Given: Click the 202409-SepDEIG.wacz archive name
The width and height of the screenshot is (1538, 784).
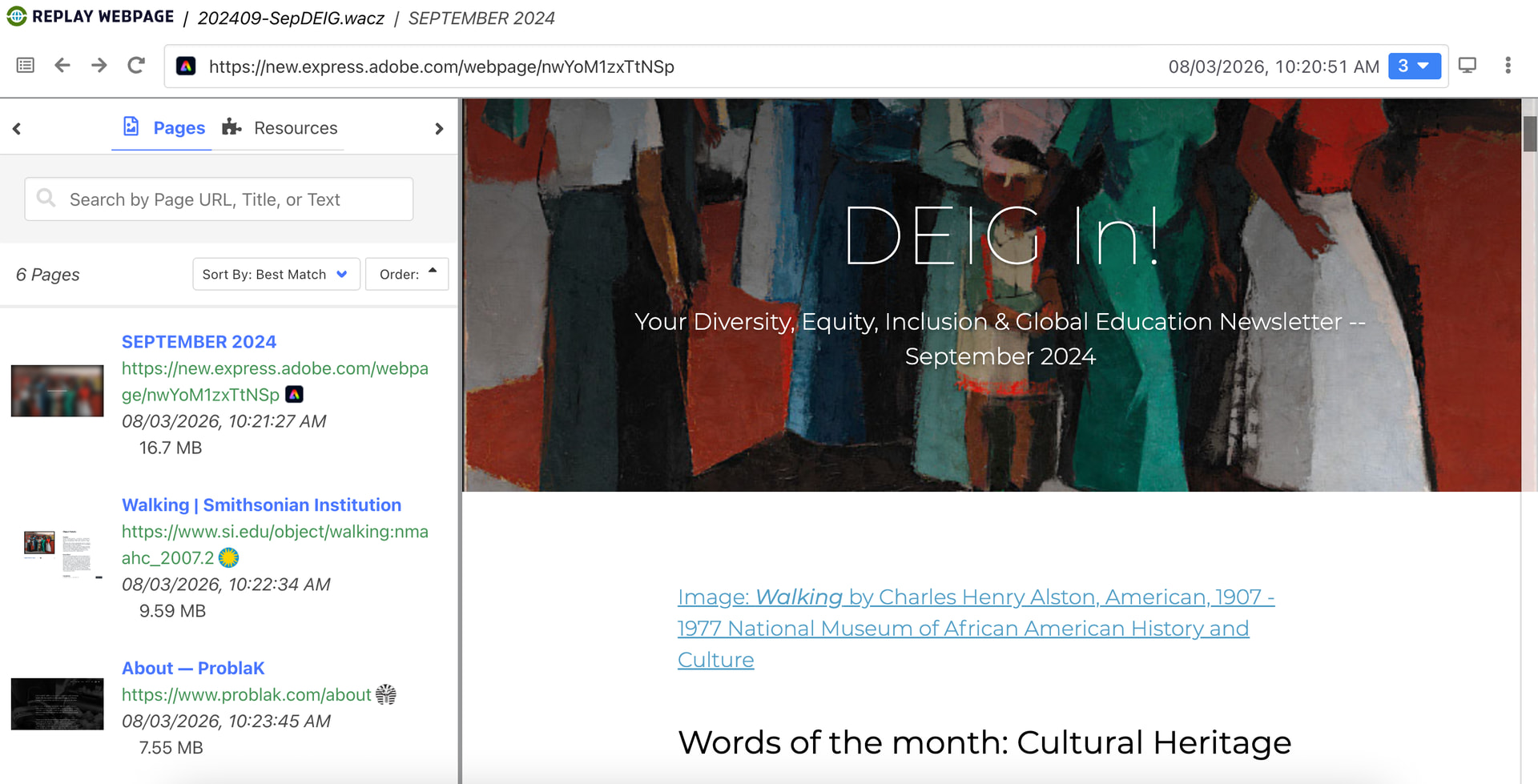Looking at the screenshot, I should point(291,18).
